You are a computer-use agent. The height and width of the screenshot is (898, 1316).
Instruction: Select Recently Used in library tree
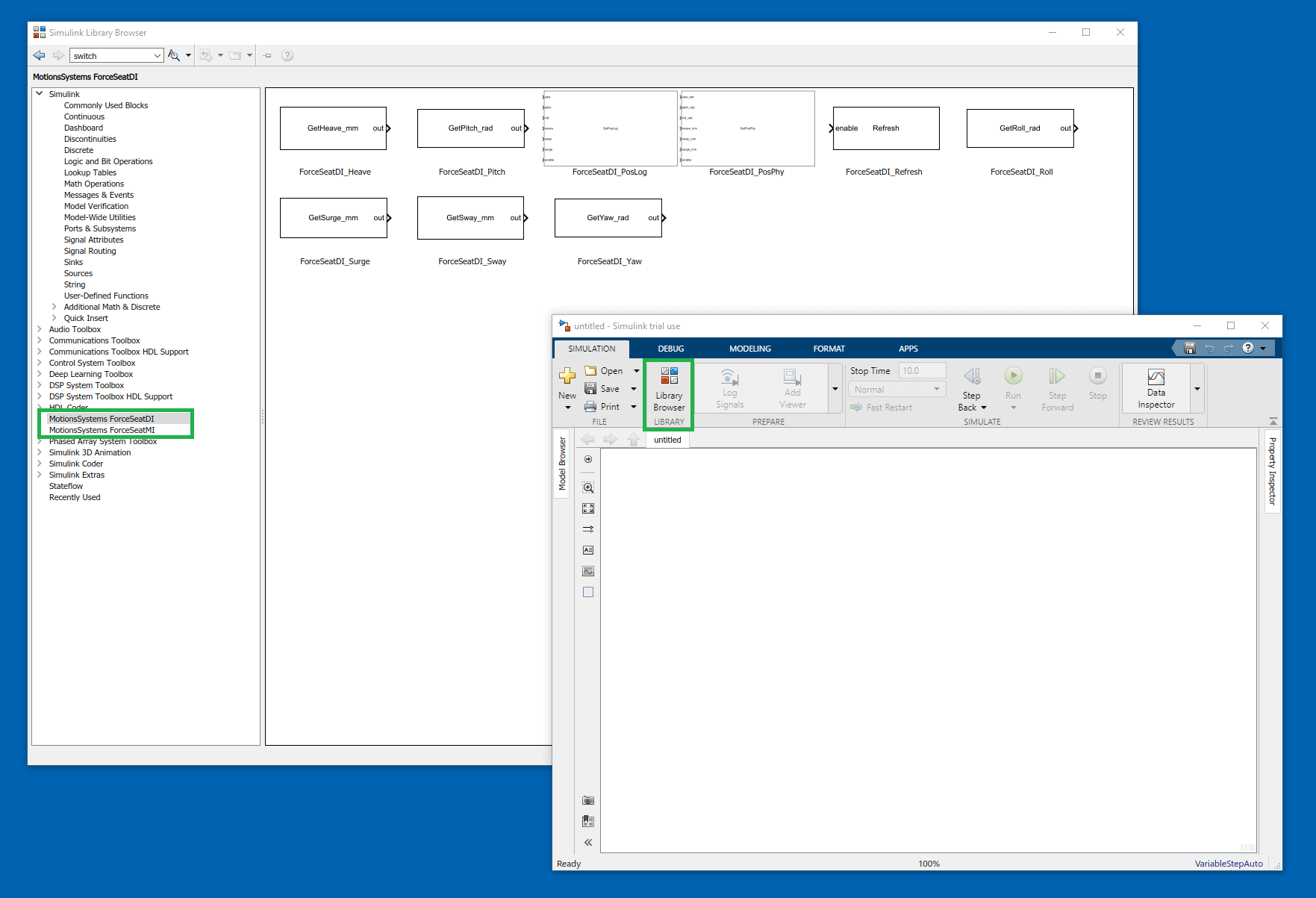[75, 497]
